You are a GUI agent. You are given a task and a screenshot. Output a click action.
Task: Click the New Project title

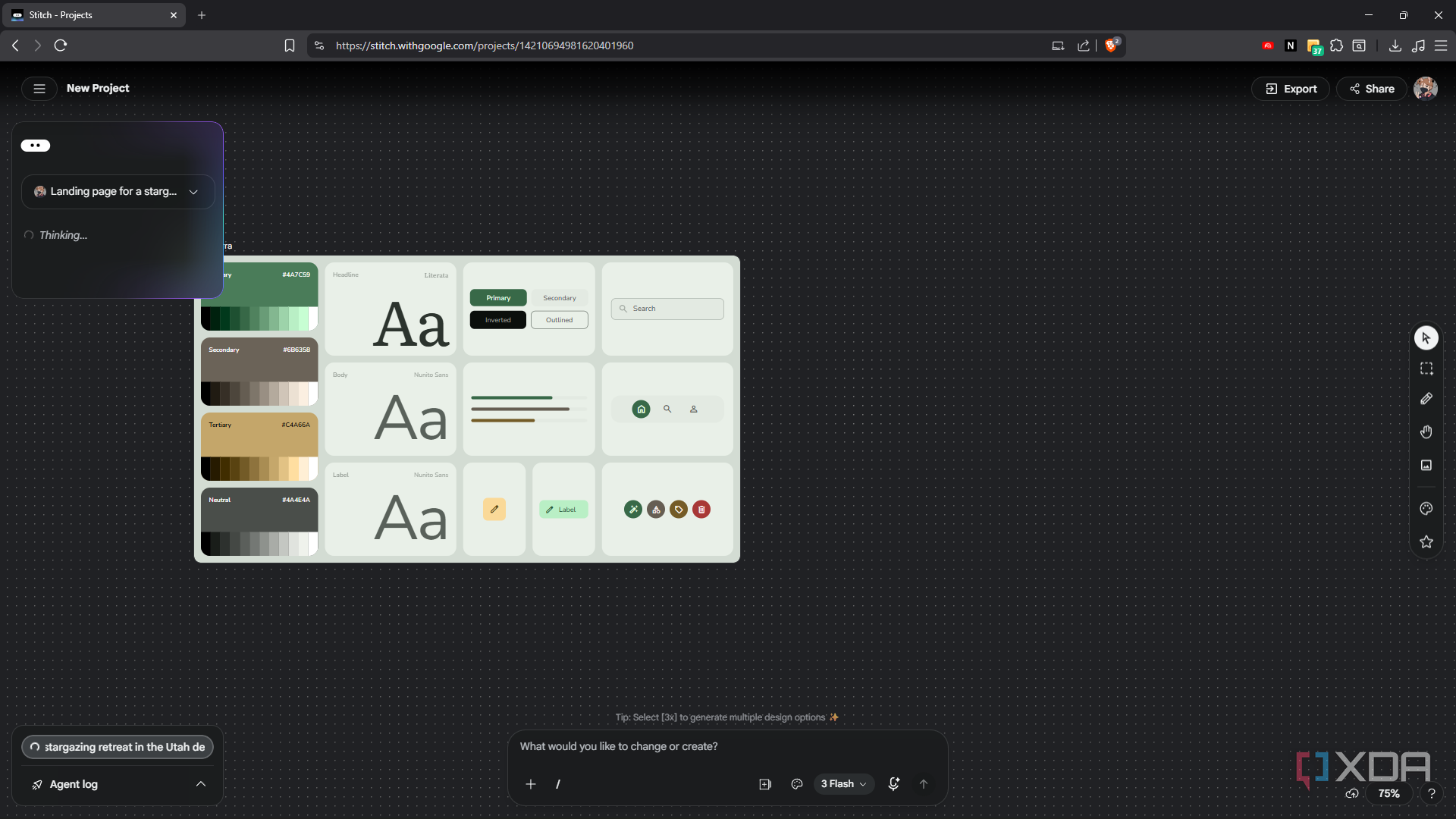click(98, 89)
